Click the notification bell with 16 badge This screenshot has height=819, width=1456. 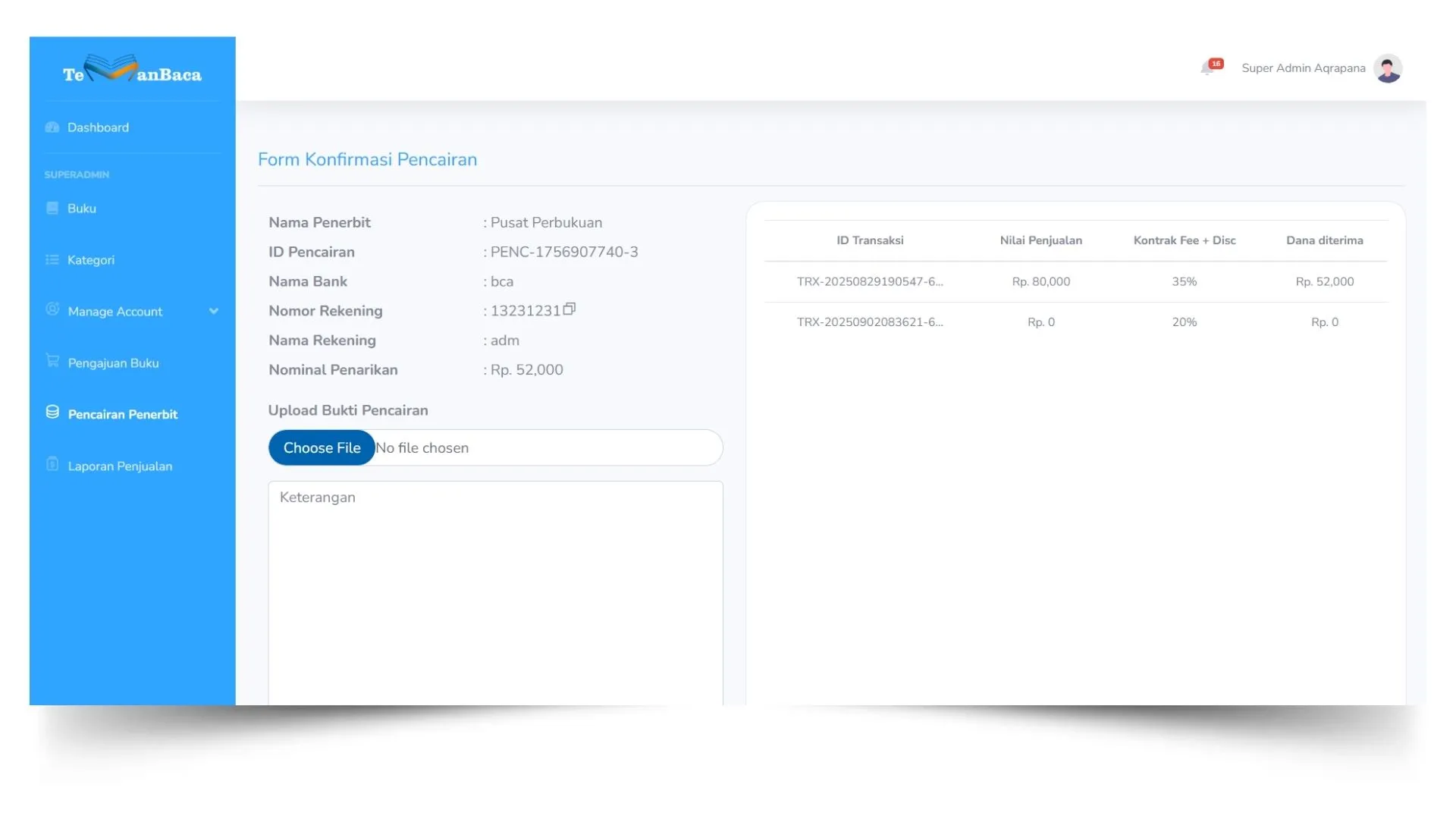[x=1209, y=67]
